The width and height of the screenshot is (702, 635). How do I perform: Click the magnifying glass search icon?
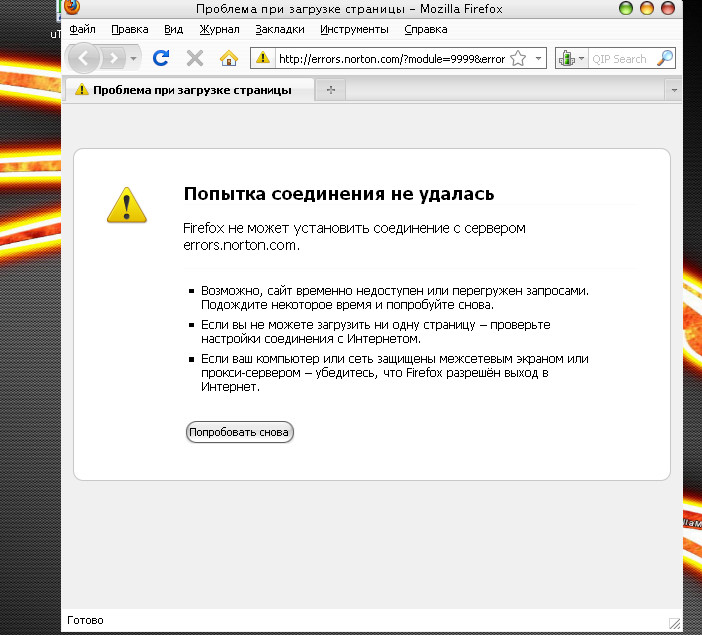tap(665, 58)
